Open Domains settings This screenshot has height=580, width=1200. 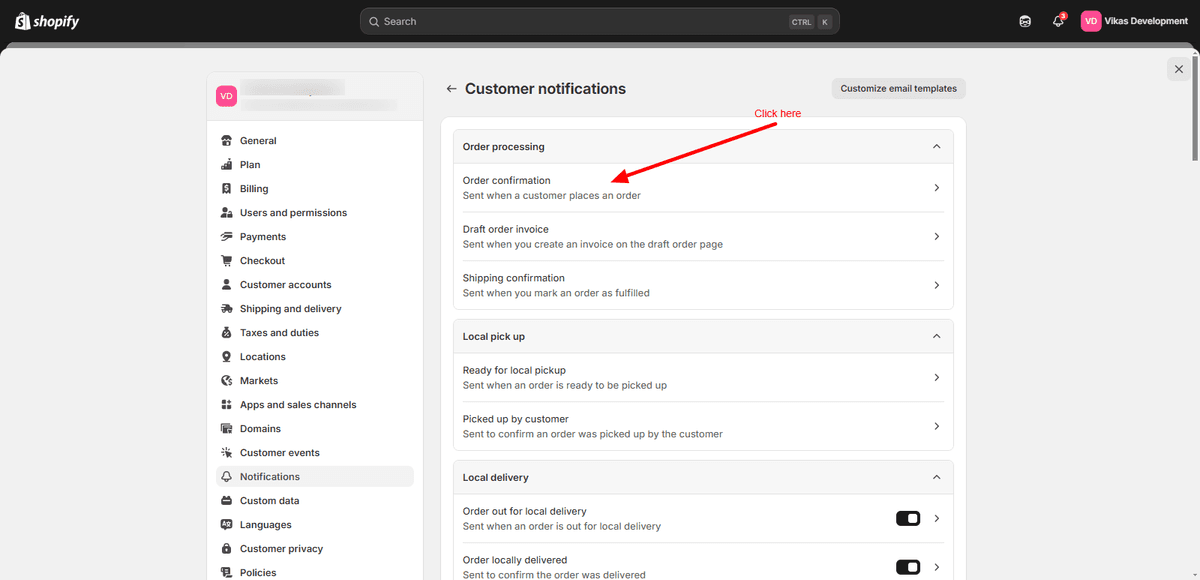(315, 429)
